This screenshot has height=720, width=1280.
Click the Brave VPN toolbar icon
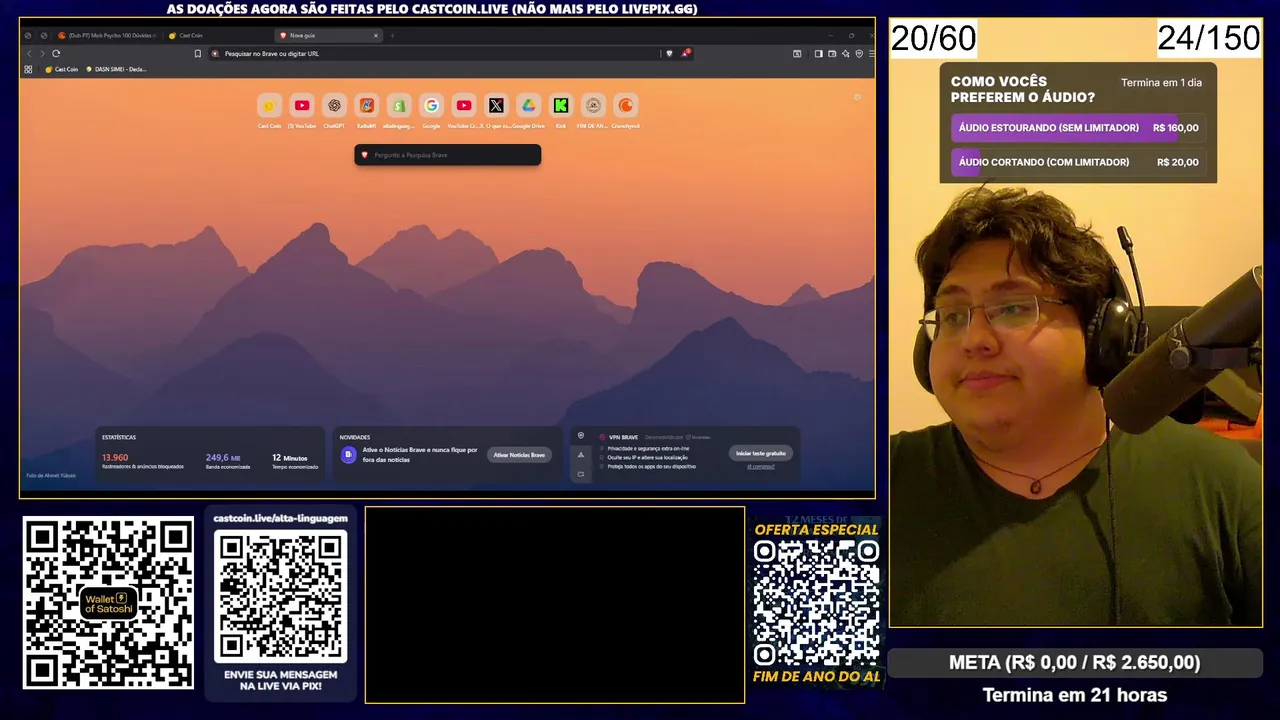859,53
